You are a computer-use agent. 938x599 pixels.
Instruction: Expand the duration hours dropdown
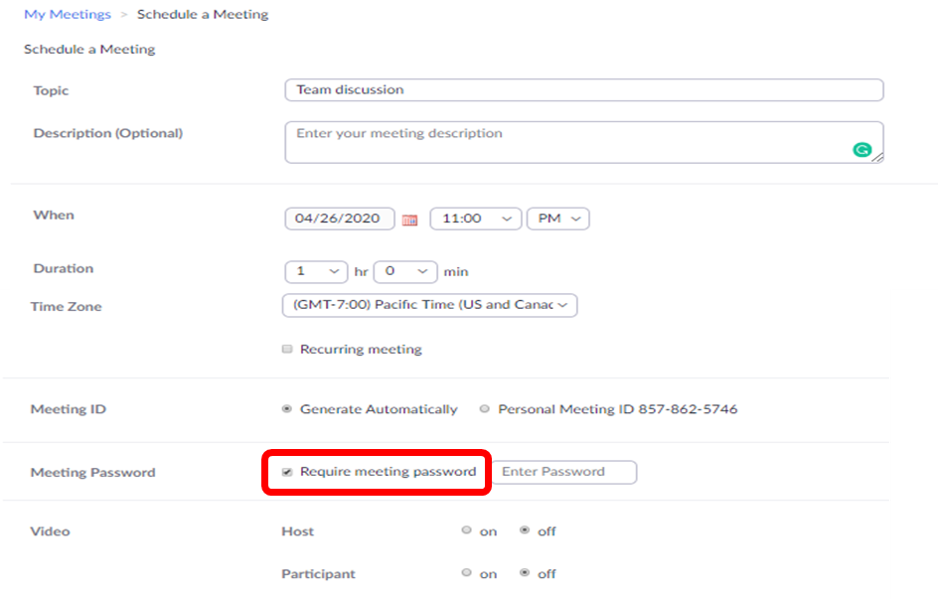[x=316, y=272]
